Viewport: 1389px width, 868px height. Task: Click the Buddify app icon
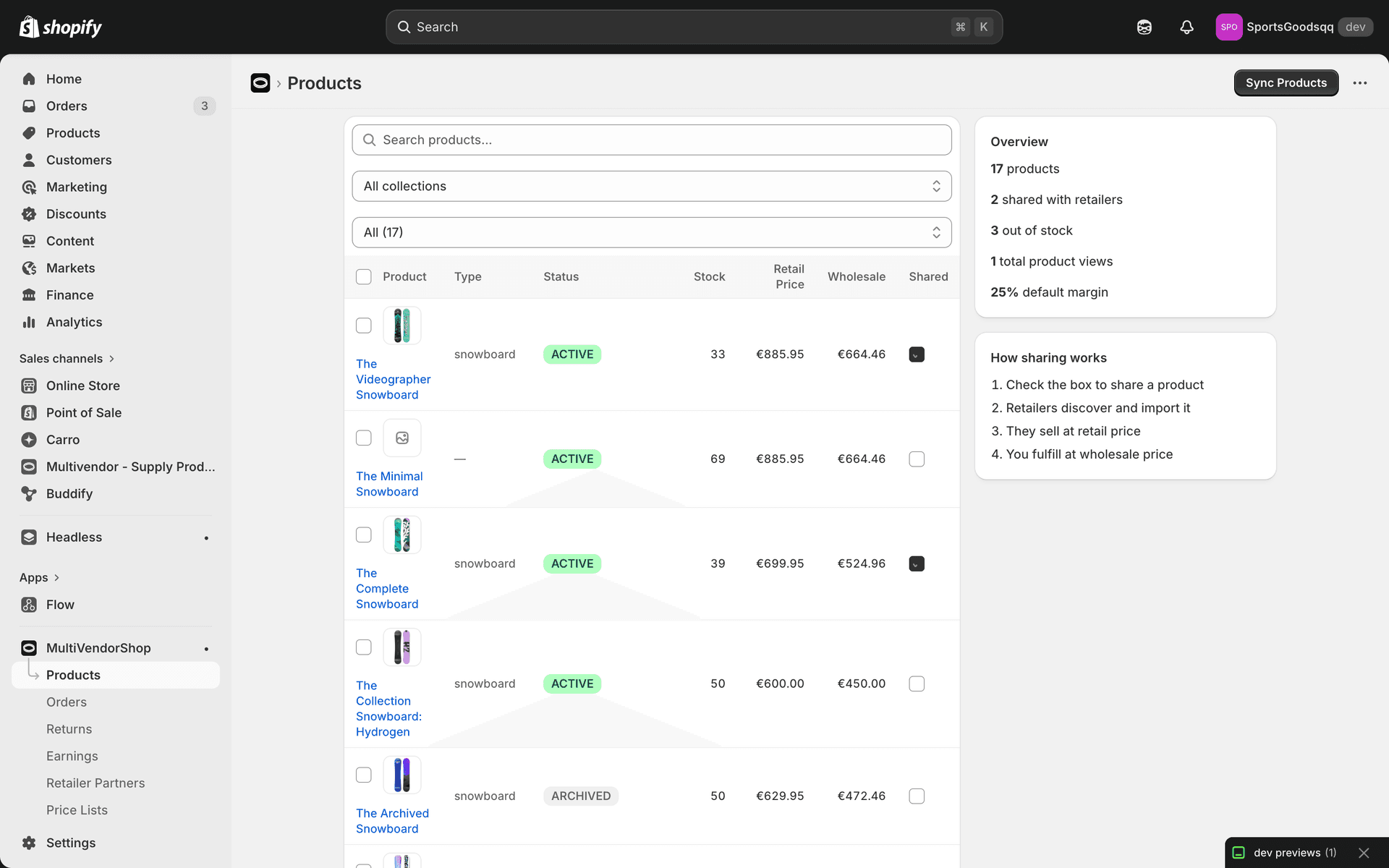29,493
